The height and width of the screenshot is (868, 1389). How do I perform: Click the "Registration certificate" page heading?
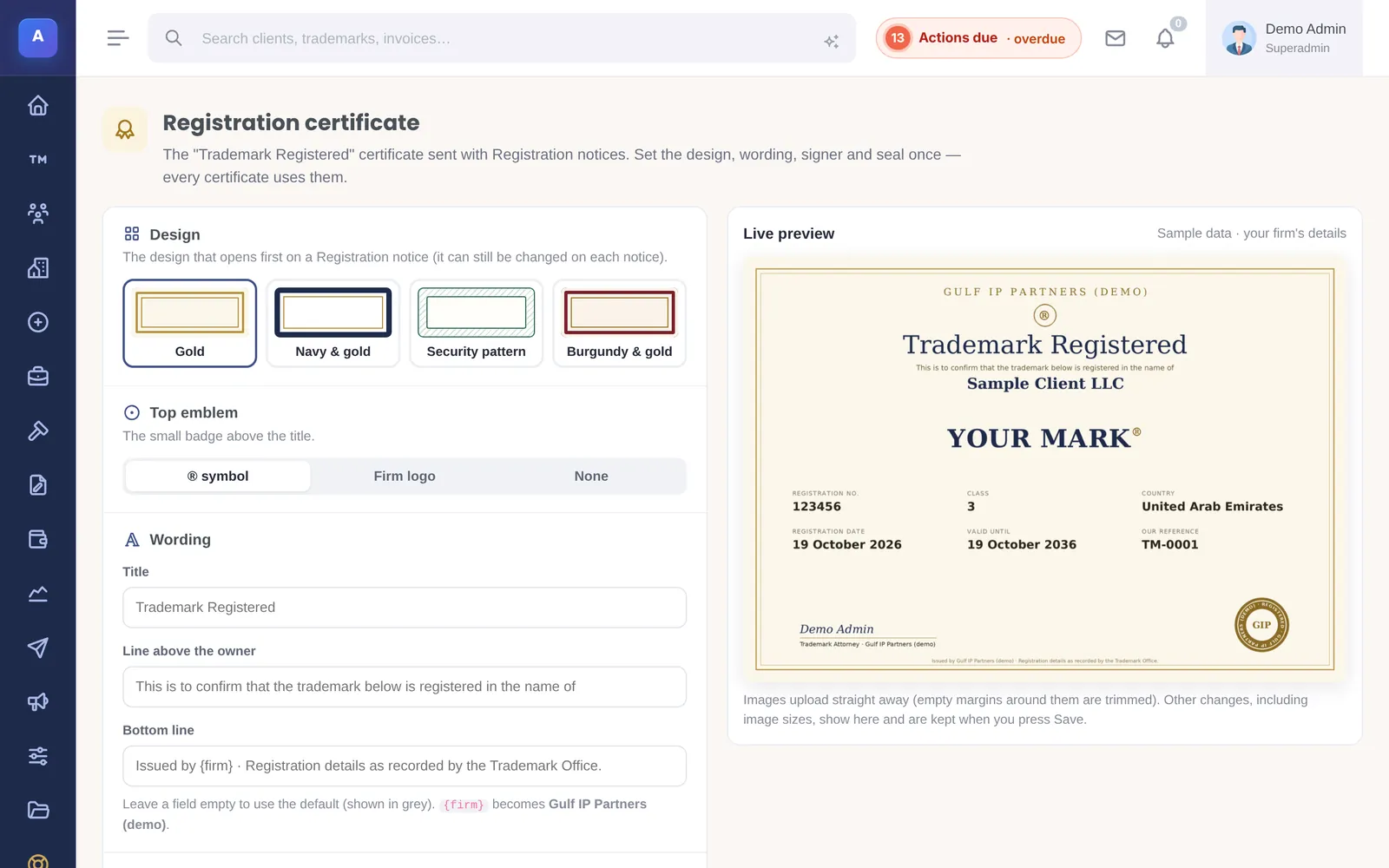point(291,123)
